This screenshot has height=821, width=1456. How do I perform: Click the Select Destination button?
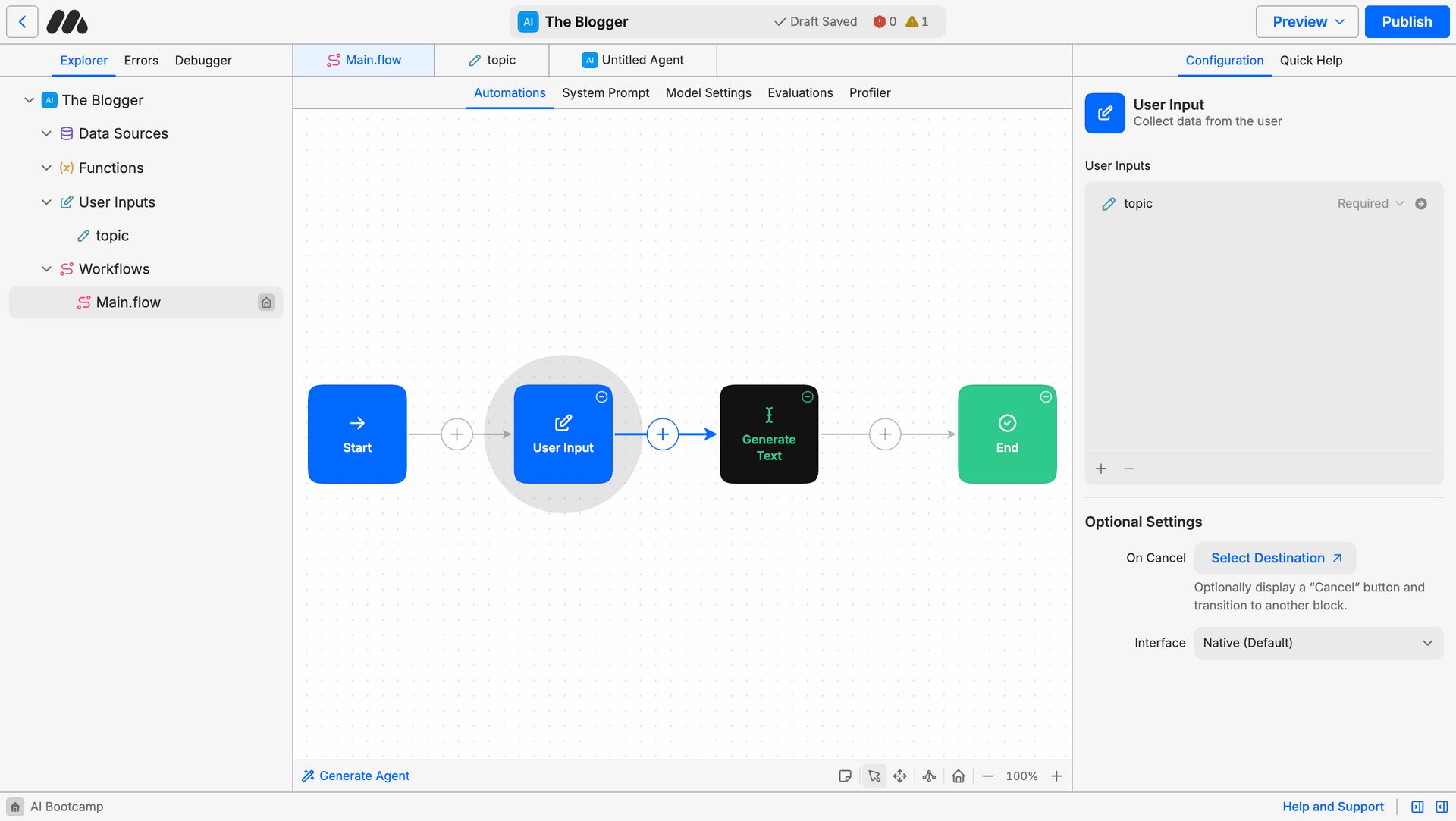tap(1275, 558)
